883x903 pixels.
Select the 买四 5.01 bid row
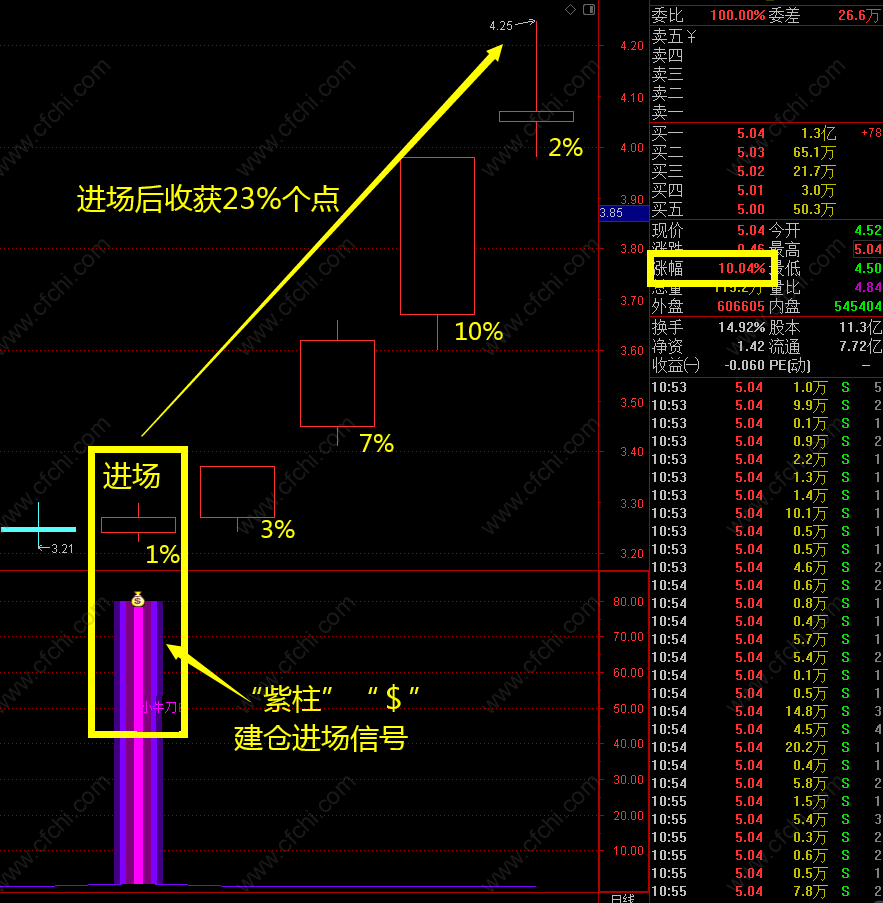(766, 191)
